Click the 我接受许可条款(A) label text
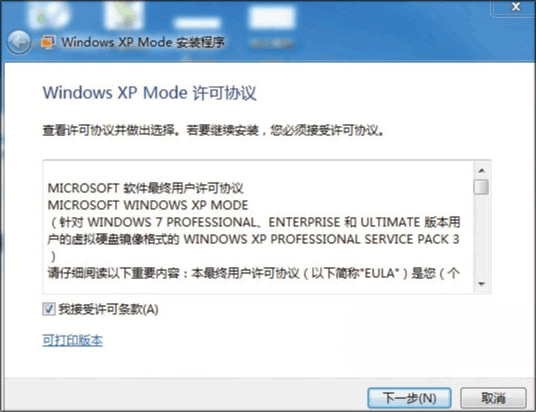The width and height of the screenshot is (536, 412). click(108, 309)
